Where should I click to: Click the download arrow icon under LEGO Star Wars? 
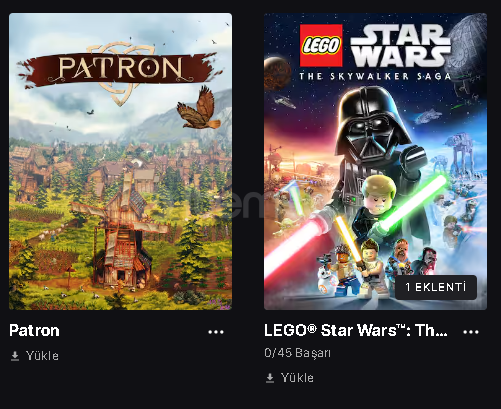click(x=270, y=378)
